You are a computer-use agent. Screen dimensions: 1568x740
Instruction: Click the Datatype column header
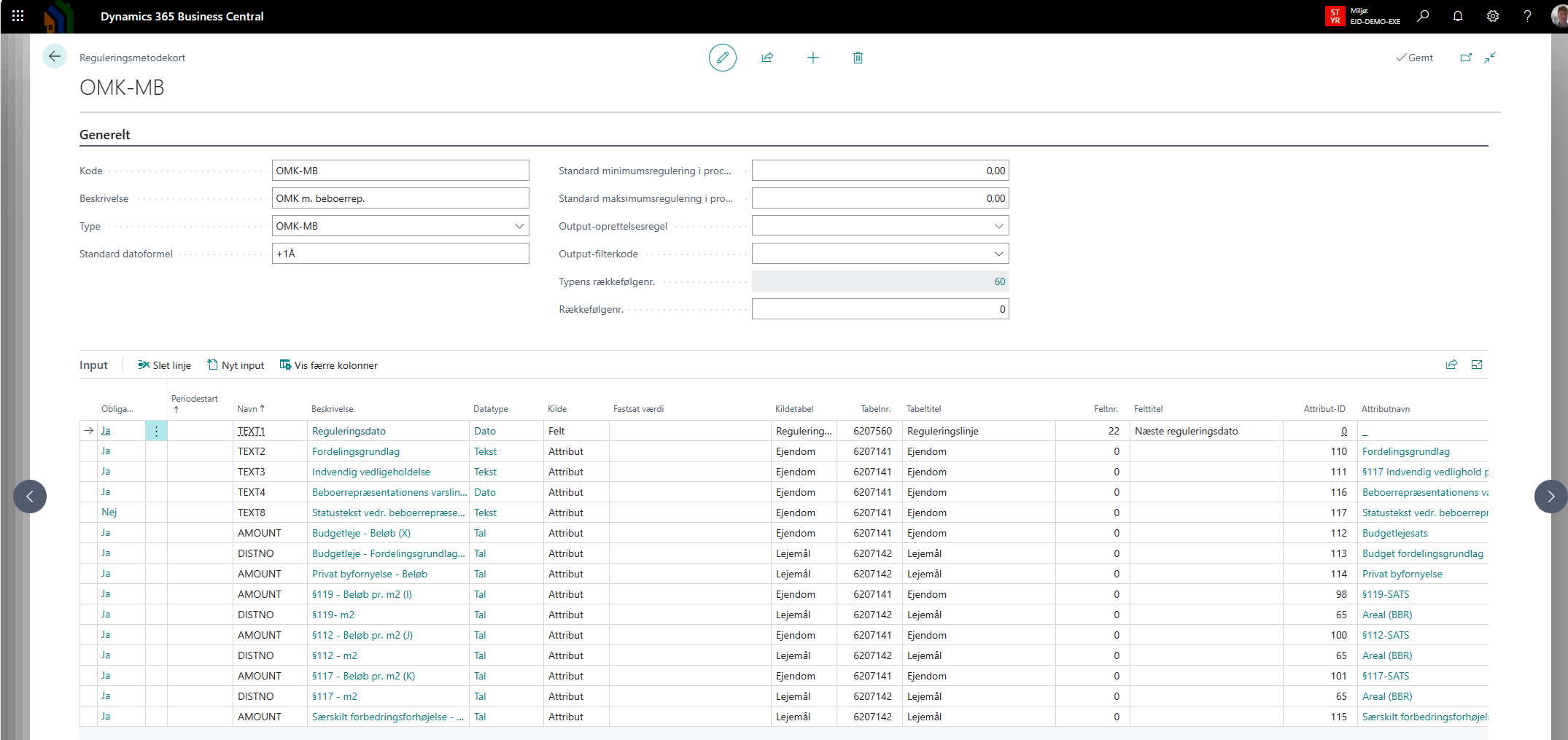click(x=491, y=409)
